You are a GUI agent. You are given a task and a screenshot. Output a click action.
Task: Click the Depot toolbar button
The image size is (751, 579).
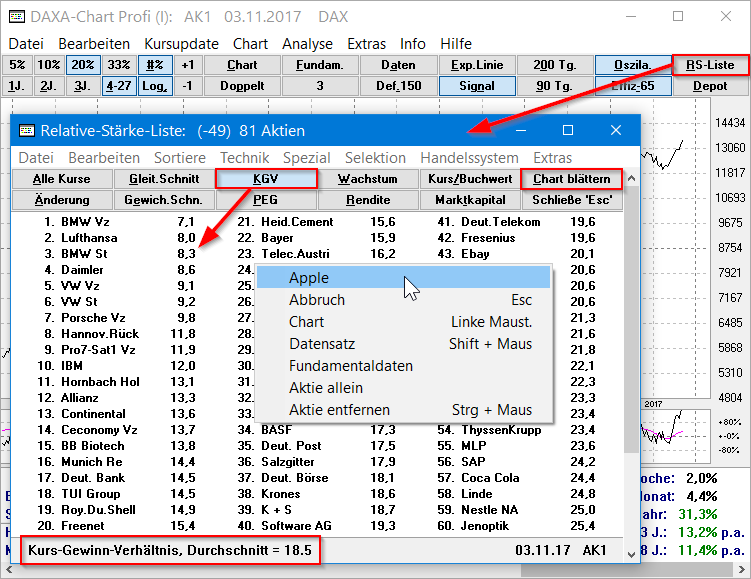click(x=710, y=86)
